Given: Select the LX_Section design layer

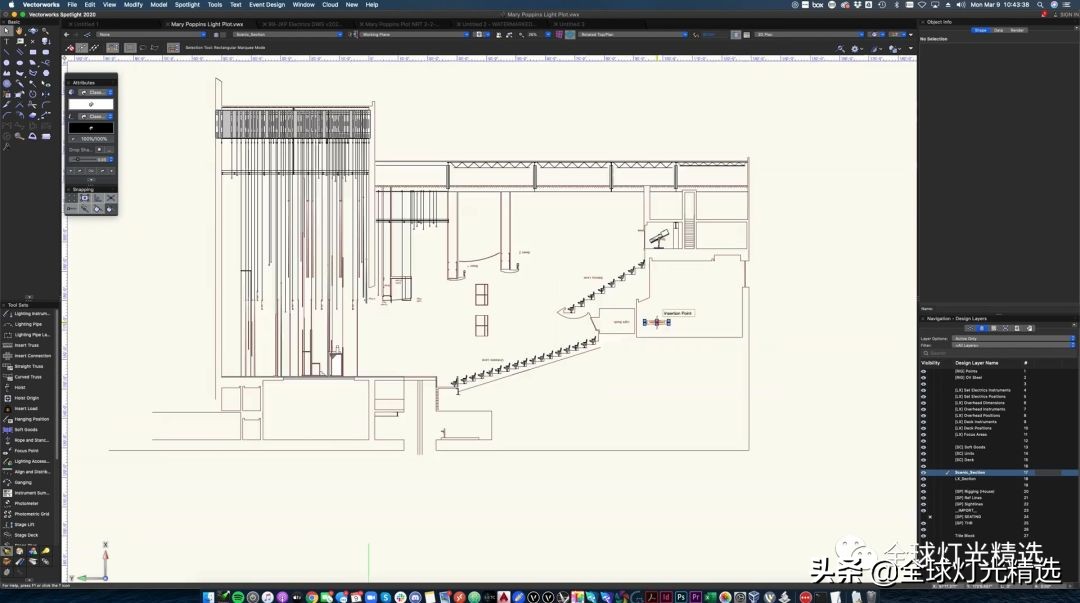Looking at the screenshot, I should (966, 479).
